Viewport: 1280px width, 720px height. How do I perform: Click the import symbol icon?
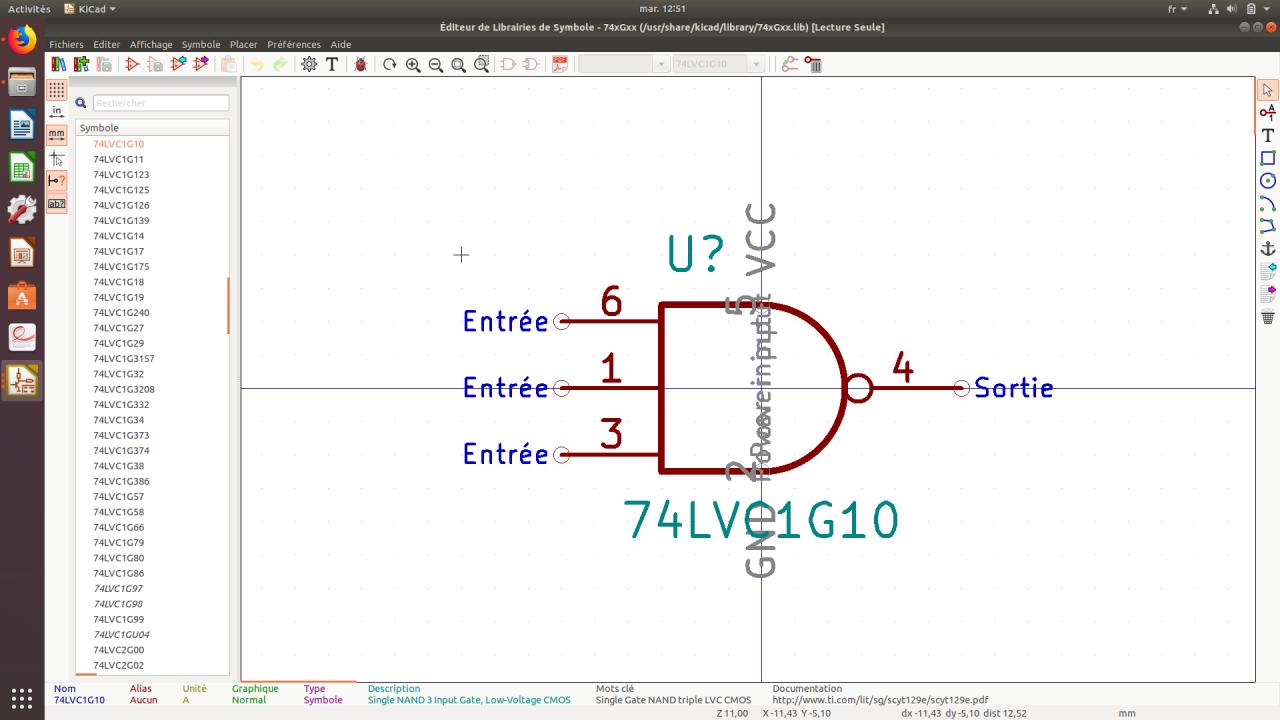coord(178,64)
